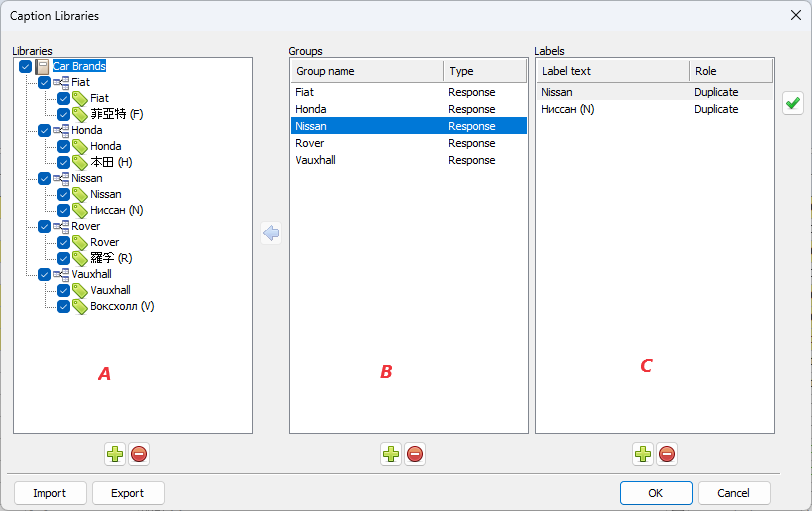Toggle the Nissan group checkbox in tree
Image resolution: width=812 pixels, height=511 pixels.
[45, 179]
